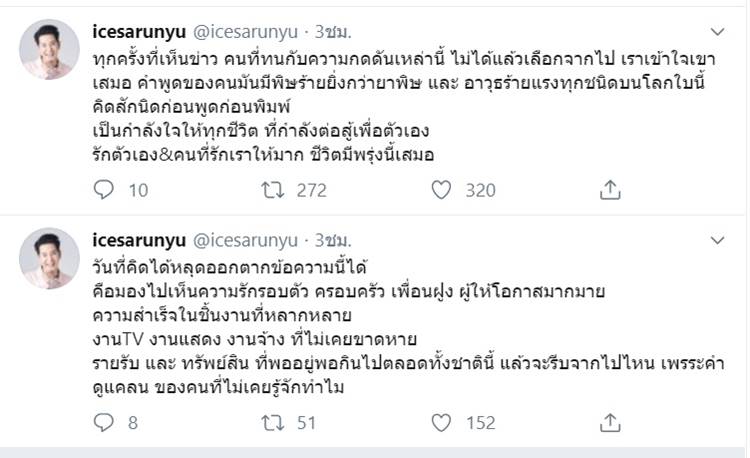Screen dimensions: 750x458
Task: Retweet the first tweet with 272 retweets
Action: [273, 189]
